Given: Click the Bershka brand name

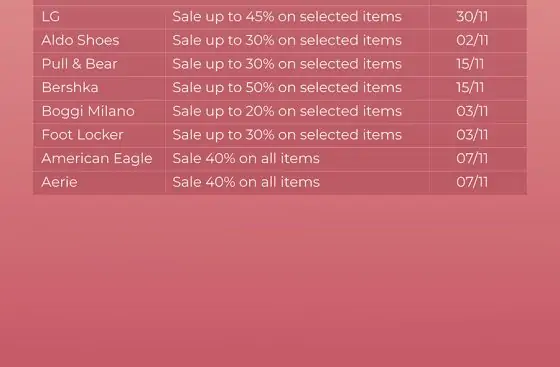Looking at the screenshot, I should point(70,87).
